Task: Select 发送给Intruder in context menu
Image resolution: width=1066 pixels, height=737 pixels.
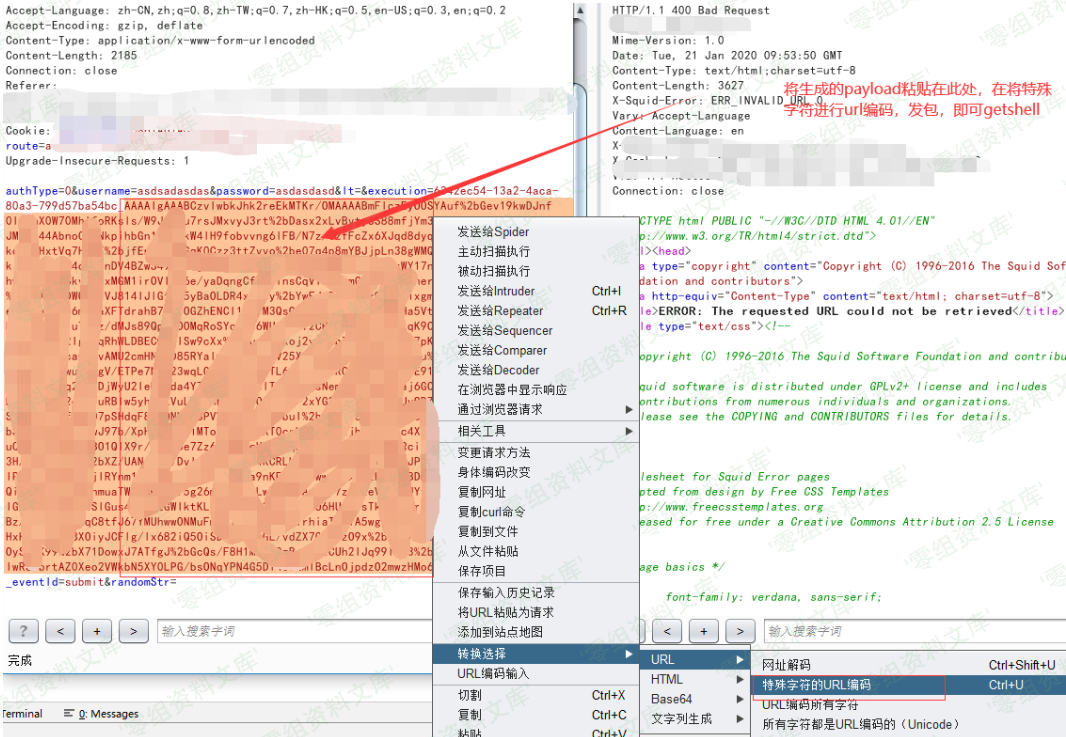Action: click(x=496, y=291)
